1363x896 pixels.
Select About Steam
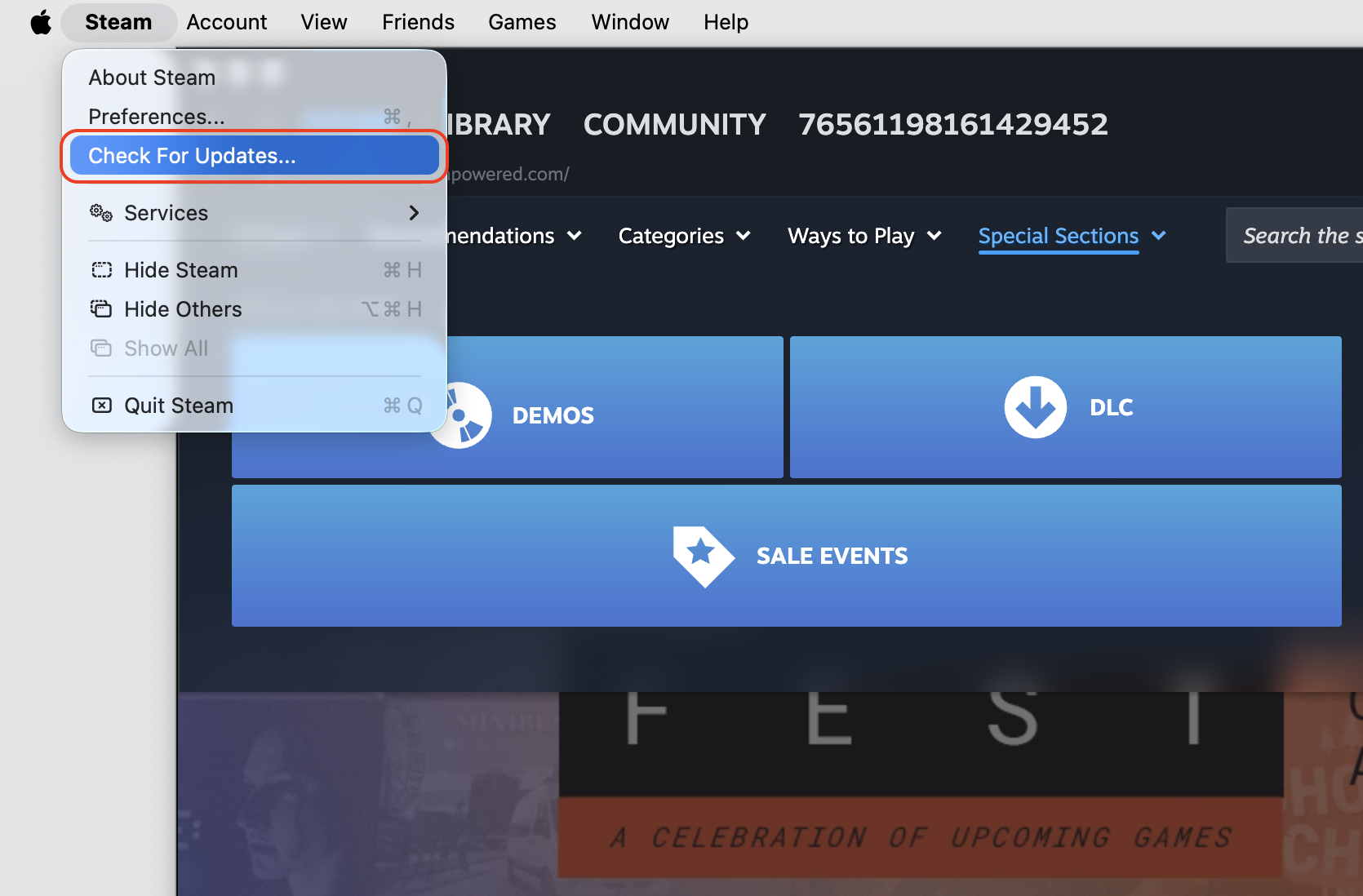coord(255,78)
